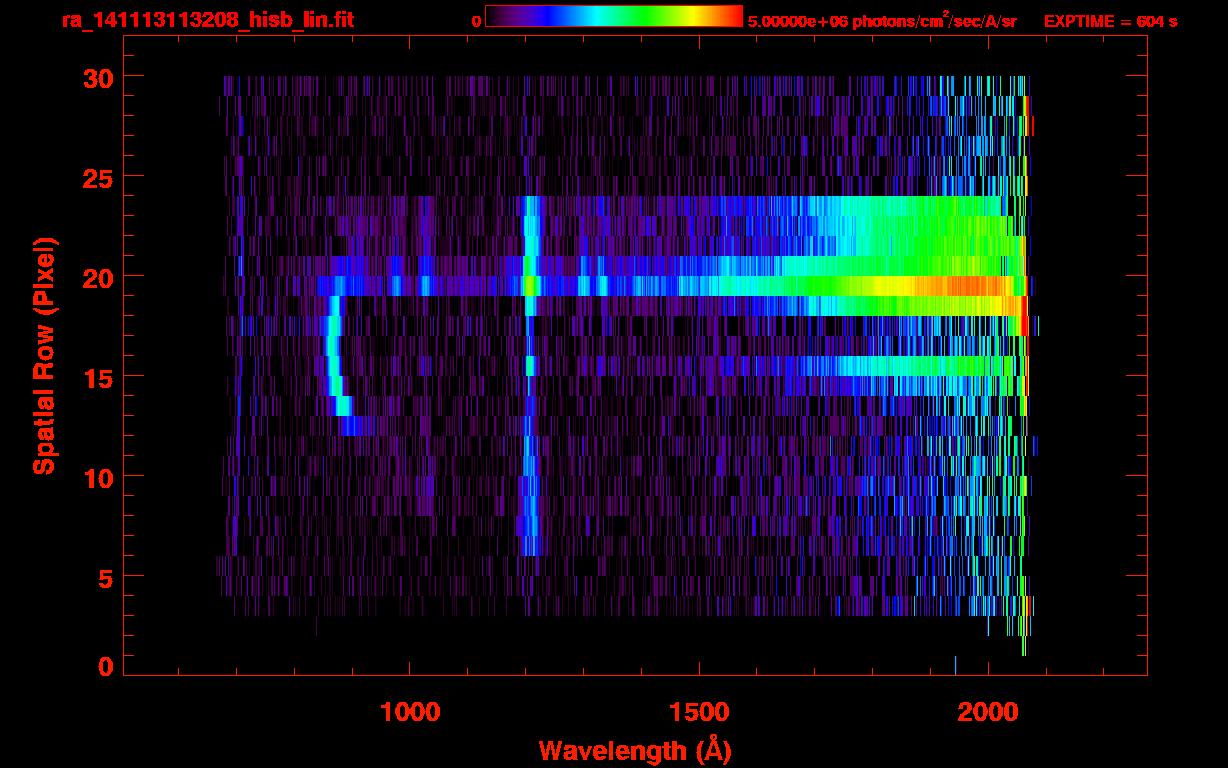Click the 1500 wavelength tick label

pyautogui.click(x=699, y=711)
